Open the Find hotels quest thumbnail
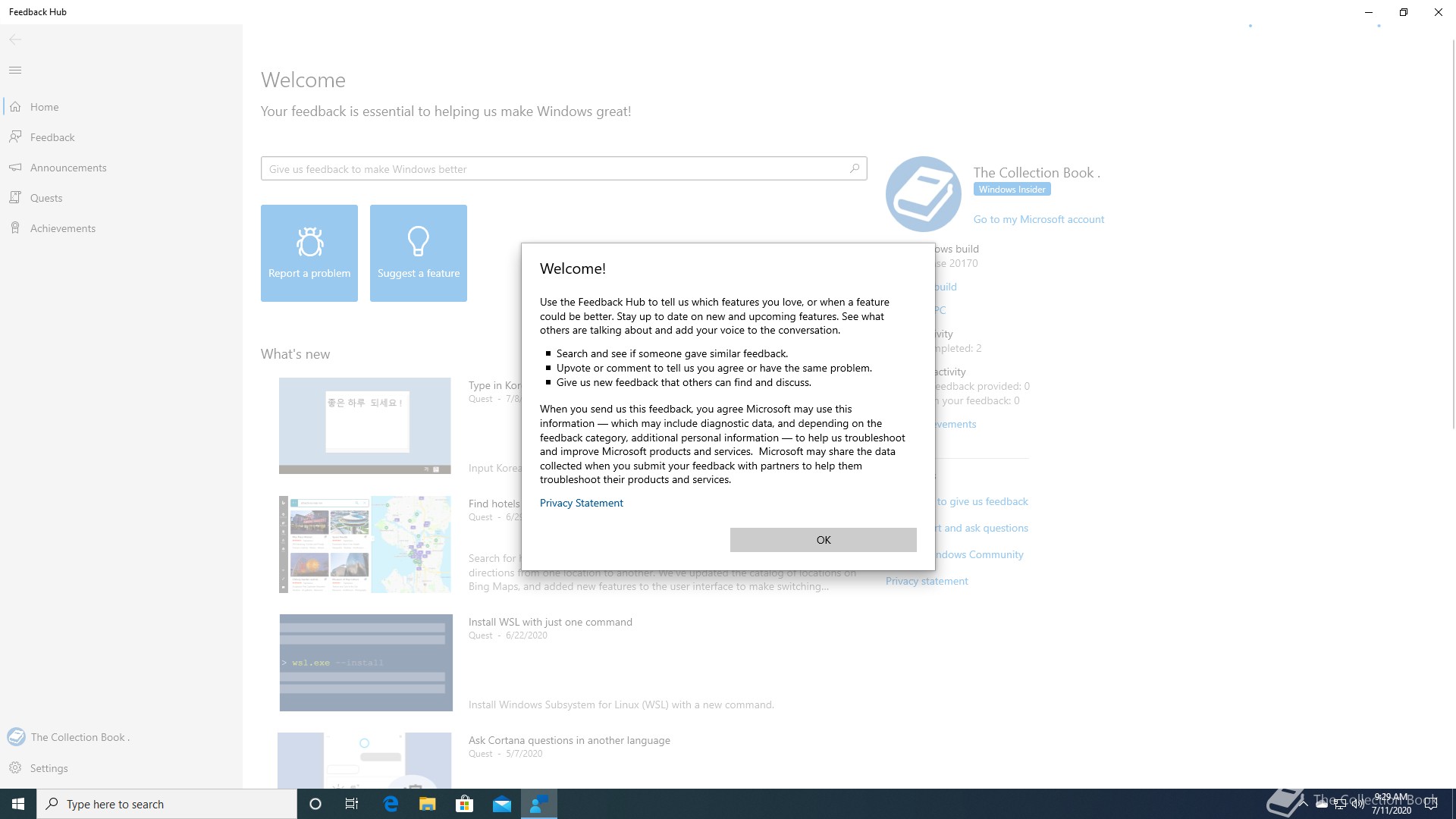Screen dimensions: 1456x819 coord(365,544)
